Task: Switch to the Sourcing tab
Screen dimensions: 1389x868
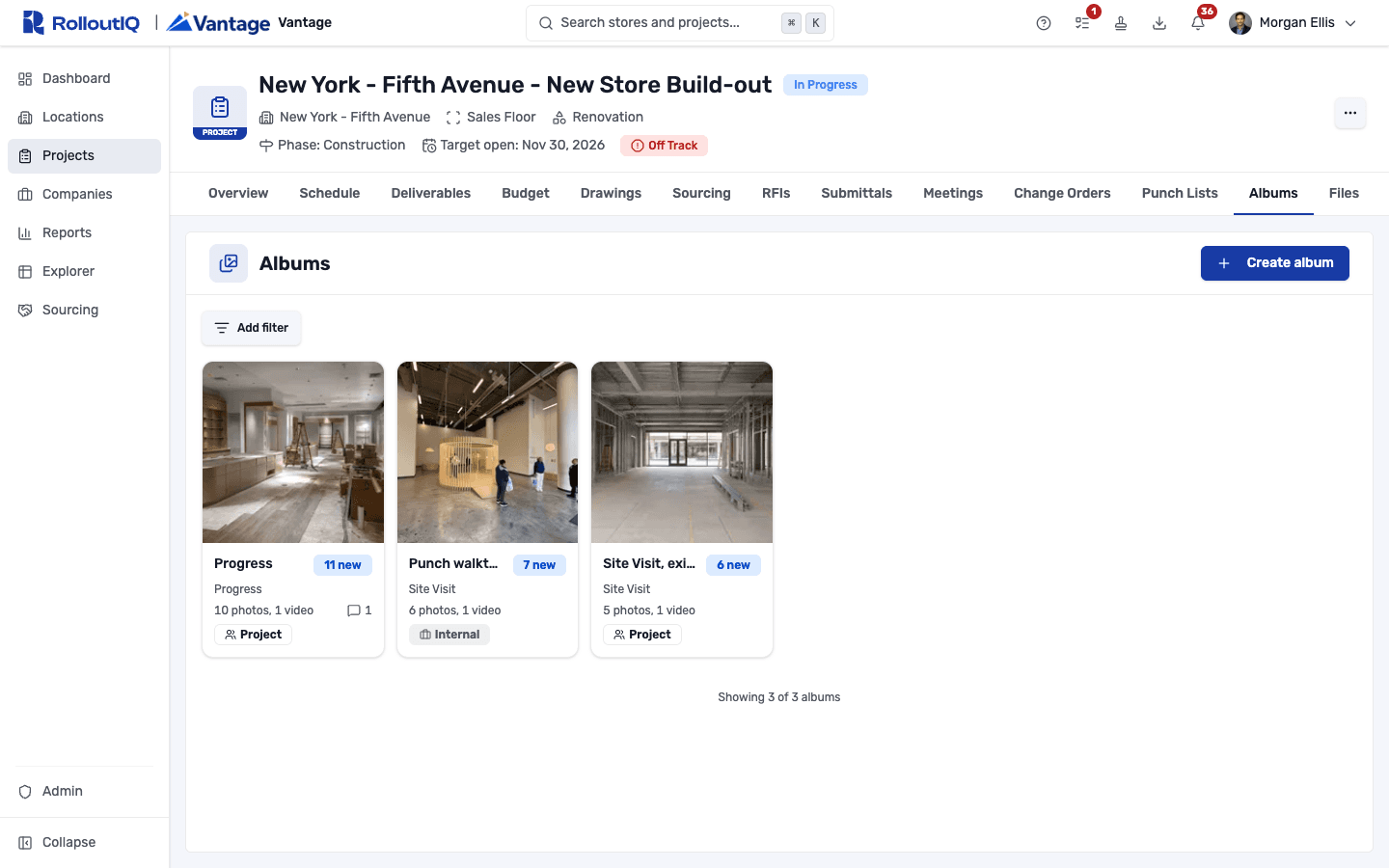Action: (701, 193)
